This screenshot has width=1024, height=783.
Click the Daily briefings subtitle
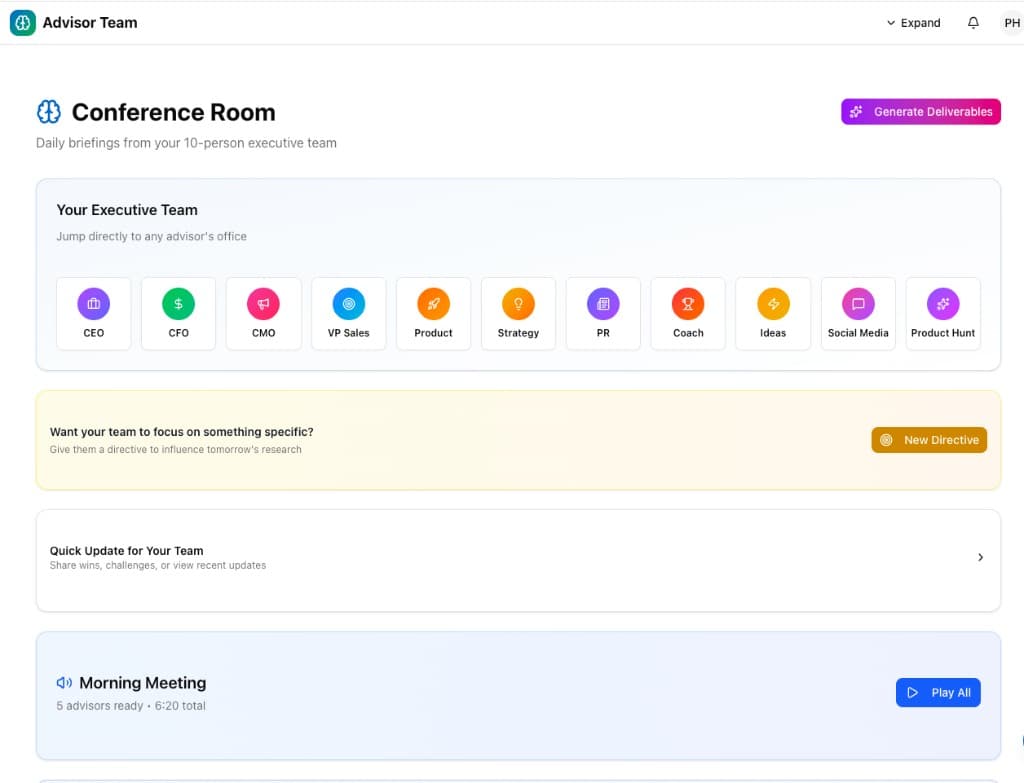tap(186, 143)
